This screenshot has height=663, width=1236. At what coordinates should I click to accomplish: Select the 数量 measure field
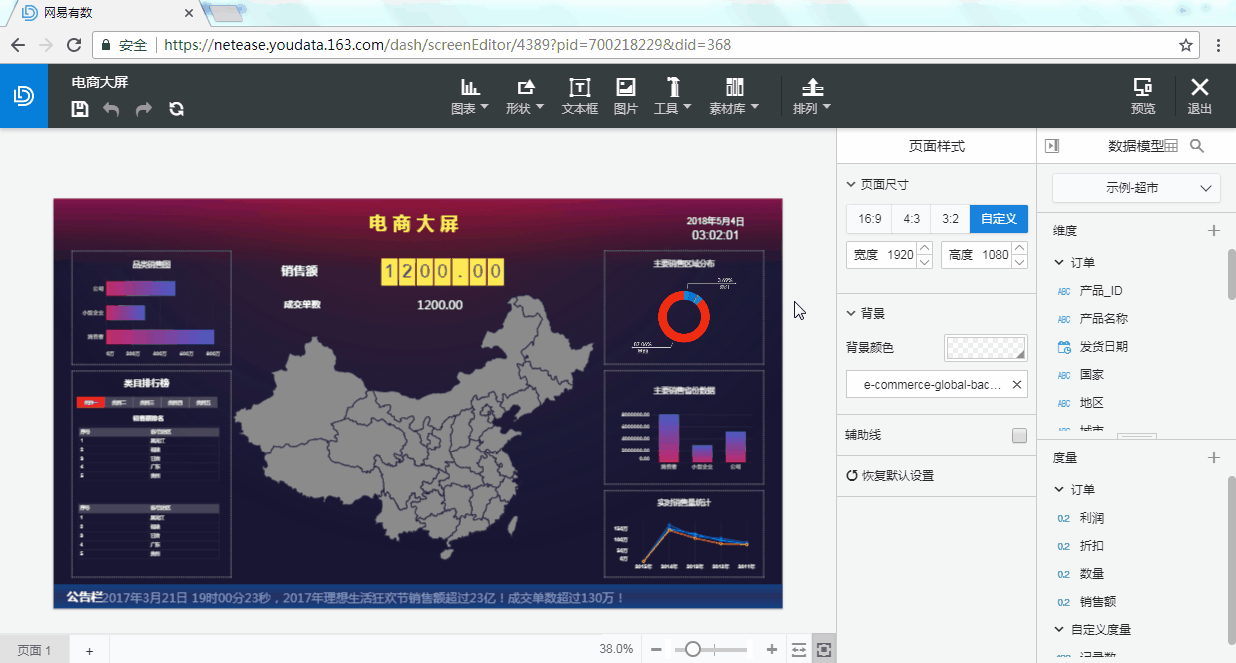point(1092,574)
